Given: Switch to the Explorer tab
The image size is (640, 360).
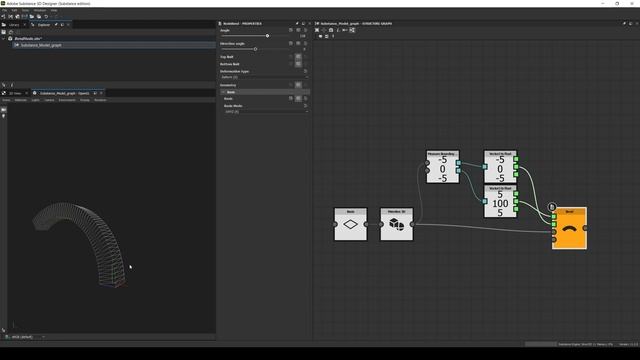Looking at the screenshot, I should pos(44,25).
